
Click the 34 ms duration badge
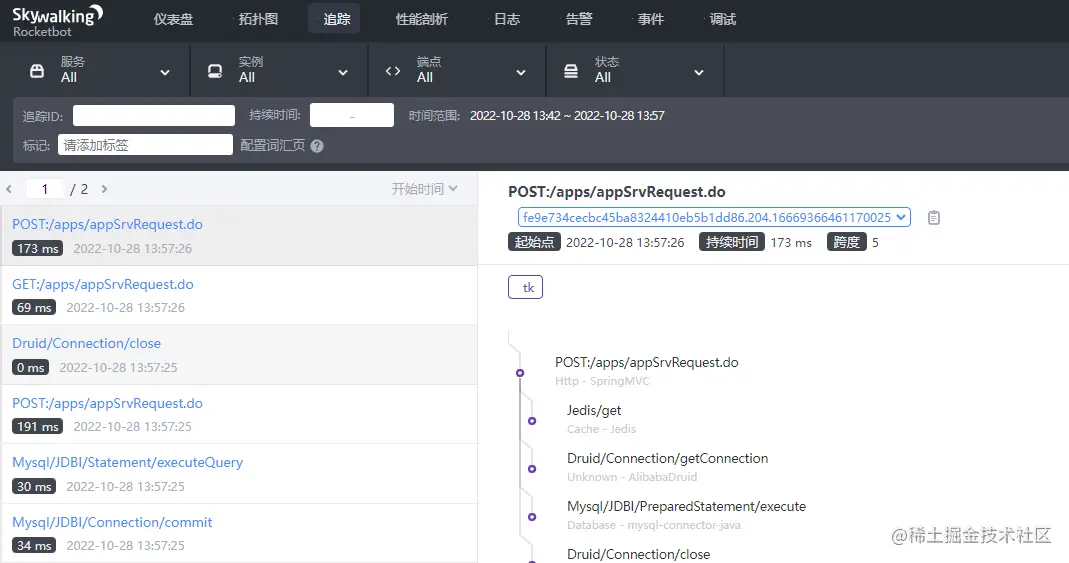pyautogui.click(x=33, y=545)
